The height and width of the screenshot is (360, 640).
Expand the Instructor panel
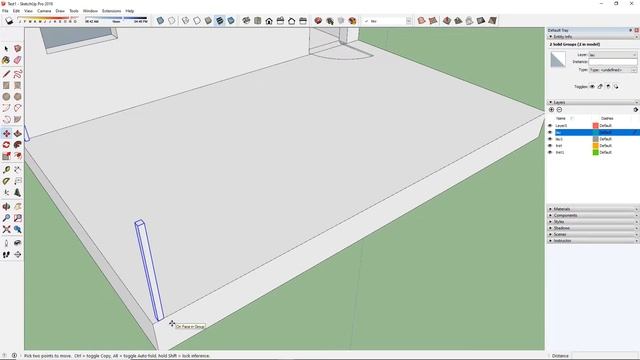(551, 241)
